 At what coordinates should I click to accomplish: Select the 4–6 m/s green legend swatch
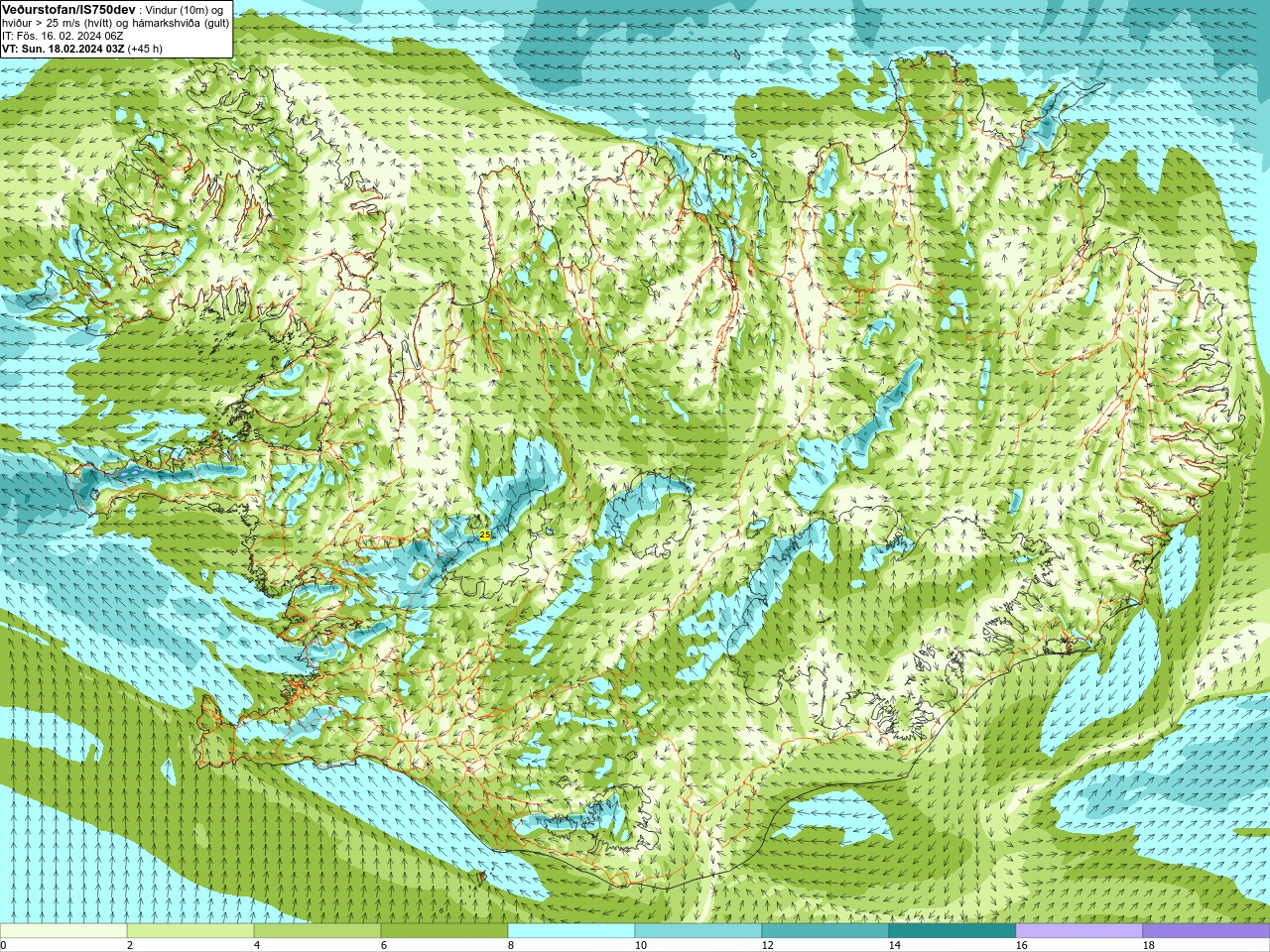317,931
